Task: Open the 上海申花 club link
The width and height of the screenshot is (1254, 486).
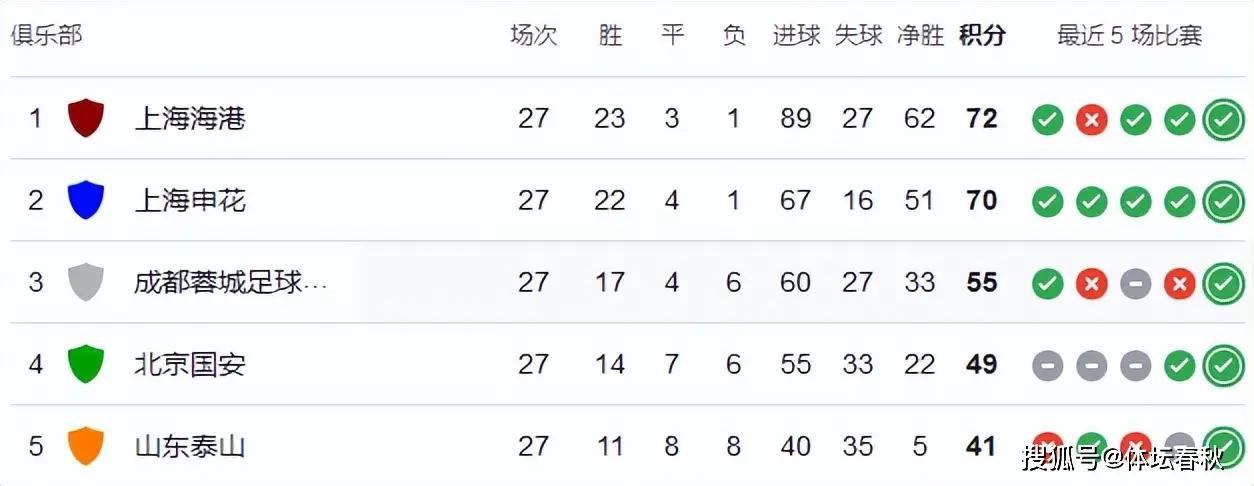Action: pyautogui.click(x=190, y=200)
